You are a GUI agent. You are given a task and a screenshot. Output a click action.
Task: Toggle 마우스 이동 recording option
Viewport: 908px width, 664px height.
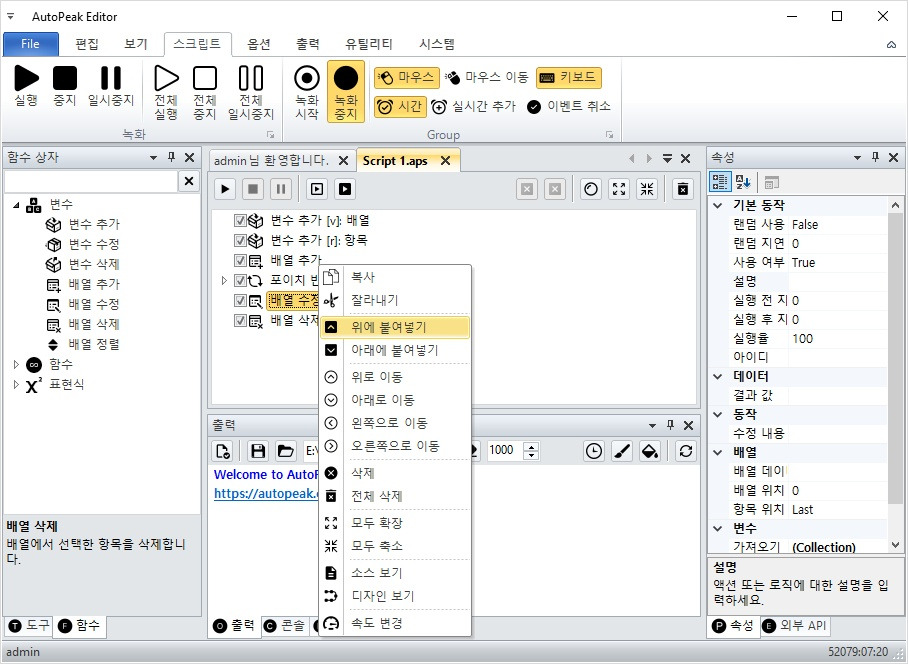[487, 77]
